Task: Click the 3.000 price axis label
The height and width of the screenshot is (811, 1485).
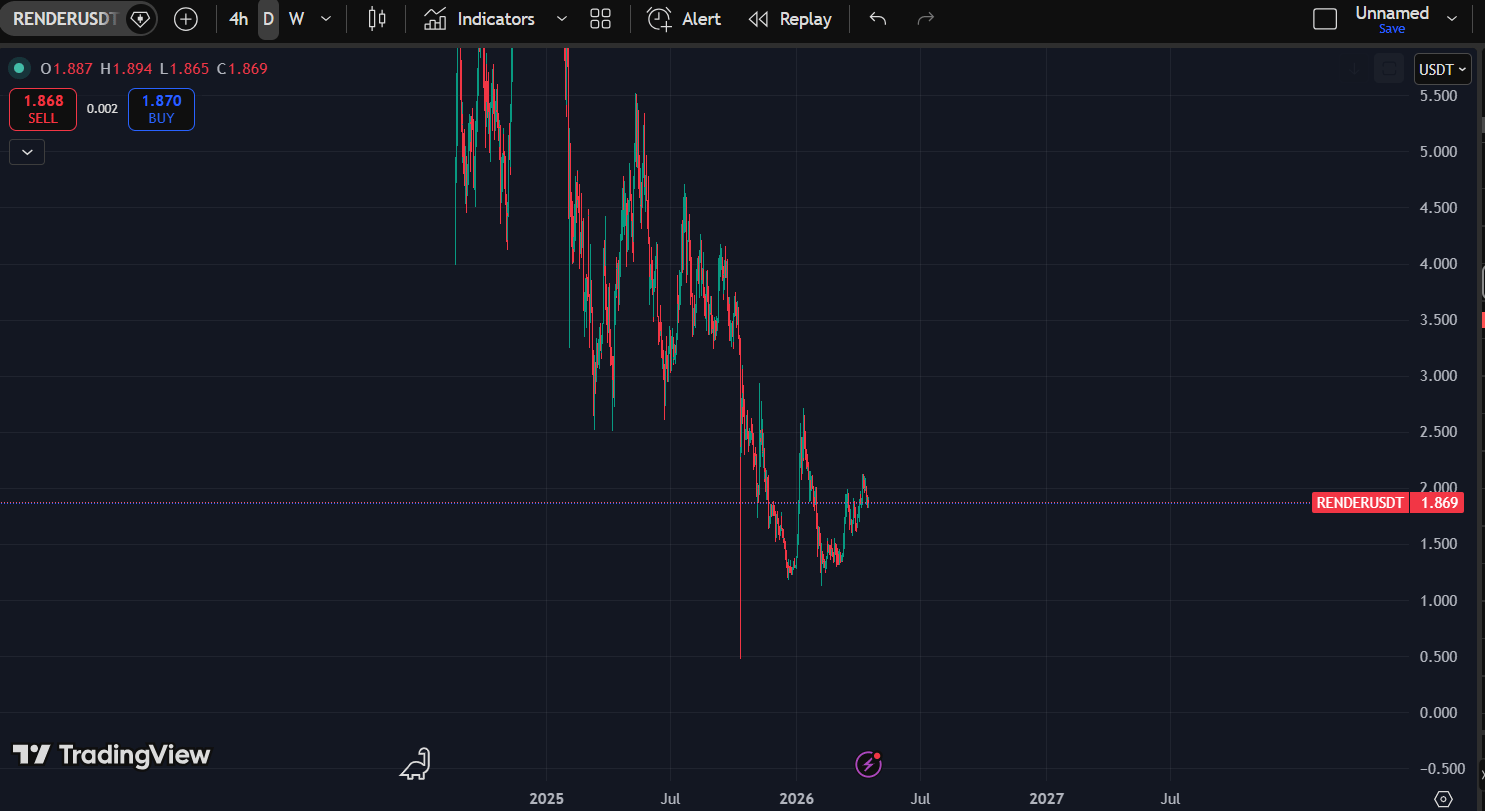Action: click(1438, 376)
